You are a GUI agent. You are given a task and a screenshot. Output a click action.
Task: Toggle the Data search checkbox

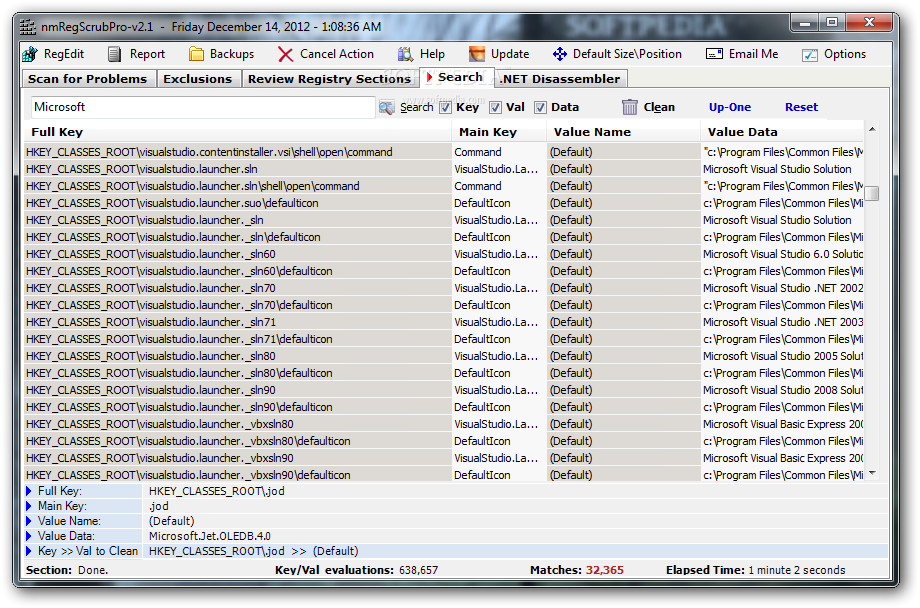tap(540, 107)
